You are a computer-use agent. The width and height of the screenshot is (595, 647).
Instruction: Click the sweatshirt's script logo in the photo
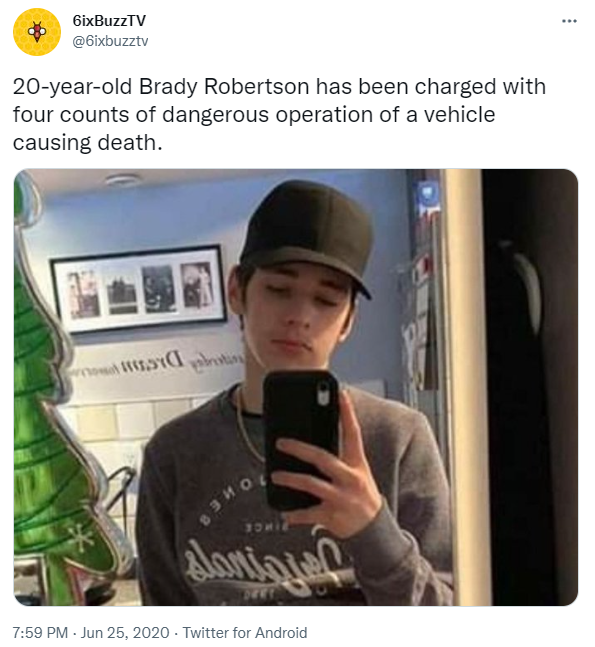pos(264,563)
